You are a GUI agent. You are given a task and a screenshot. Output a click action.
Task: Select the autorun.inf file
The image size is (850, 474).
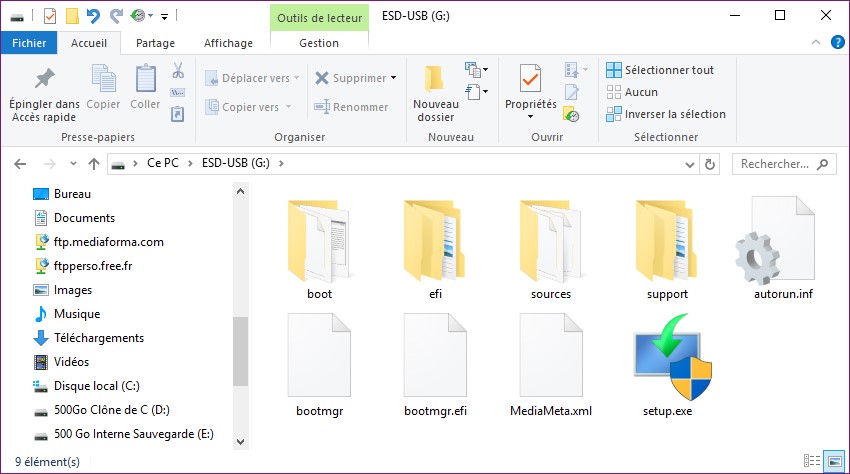pos(783,243)
